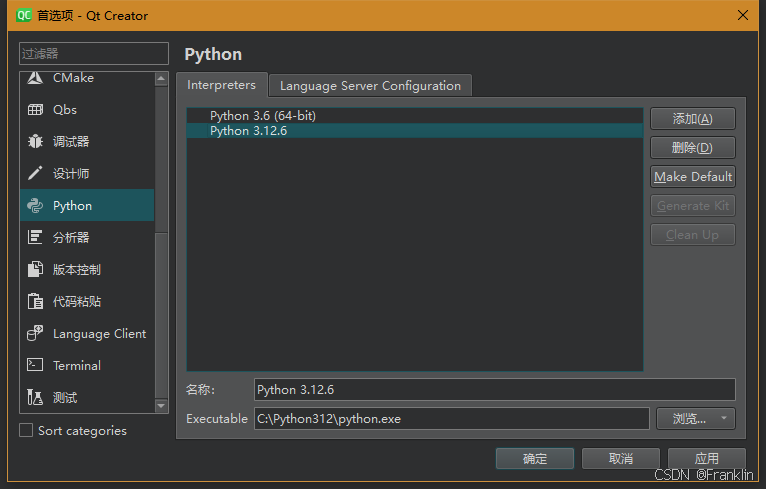Select Python 3.12.6 interpreter row

point(415,131)
